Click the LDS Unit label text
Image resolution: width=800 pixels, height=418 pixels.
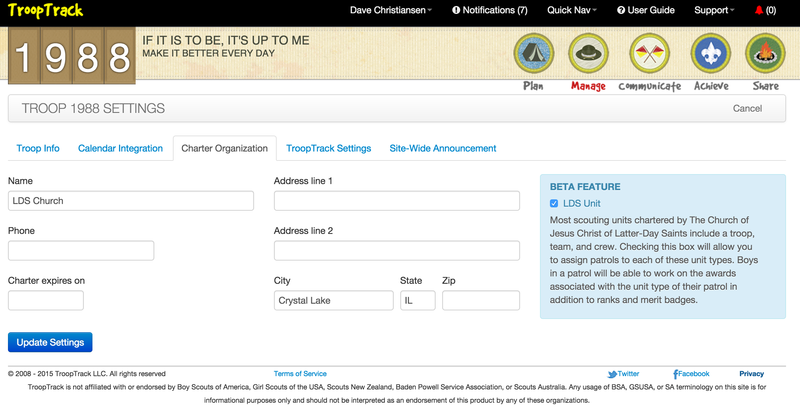(x=582, y=203)
